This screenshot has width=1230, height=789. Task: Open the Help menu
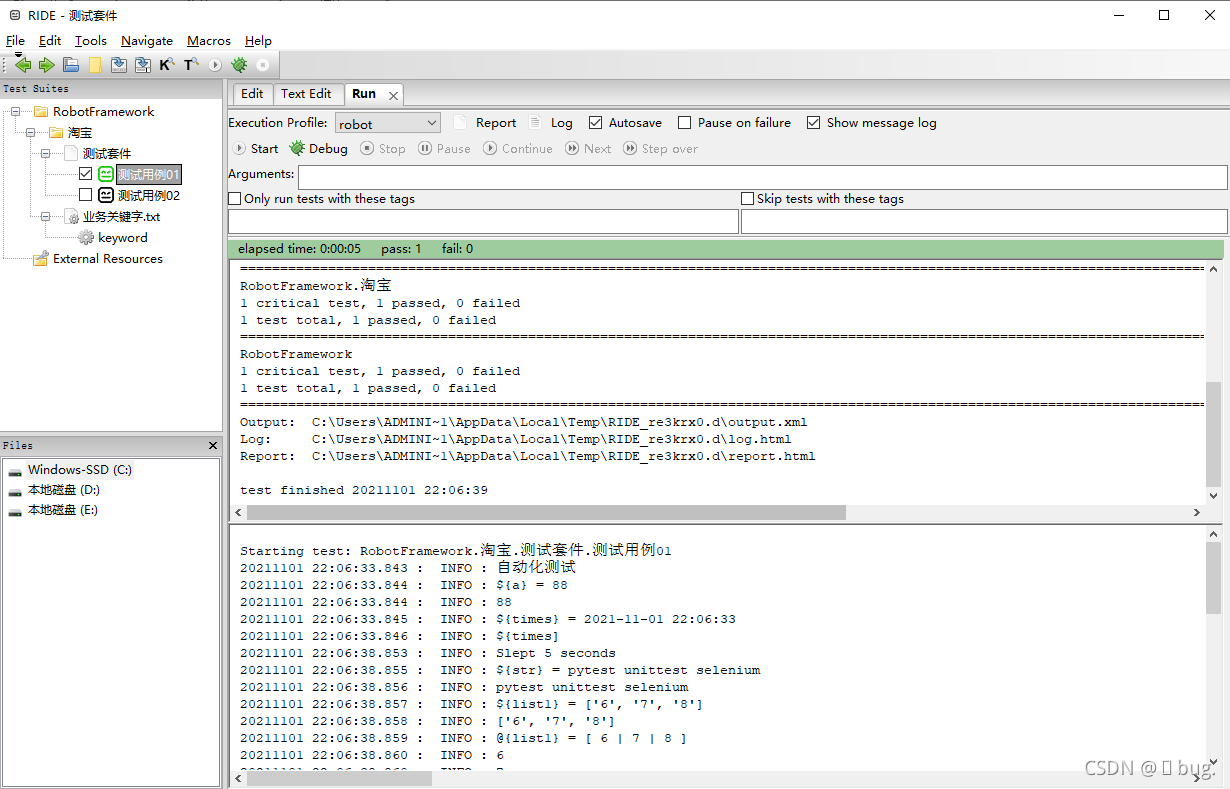click(258, 41)
